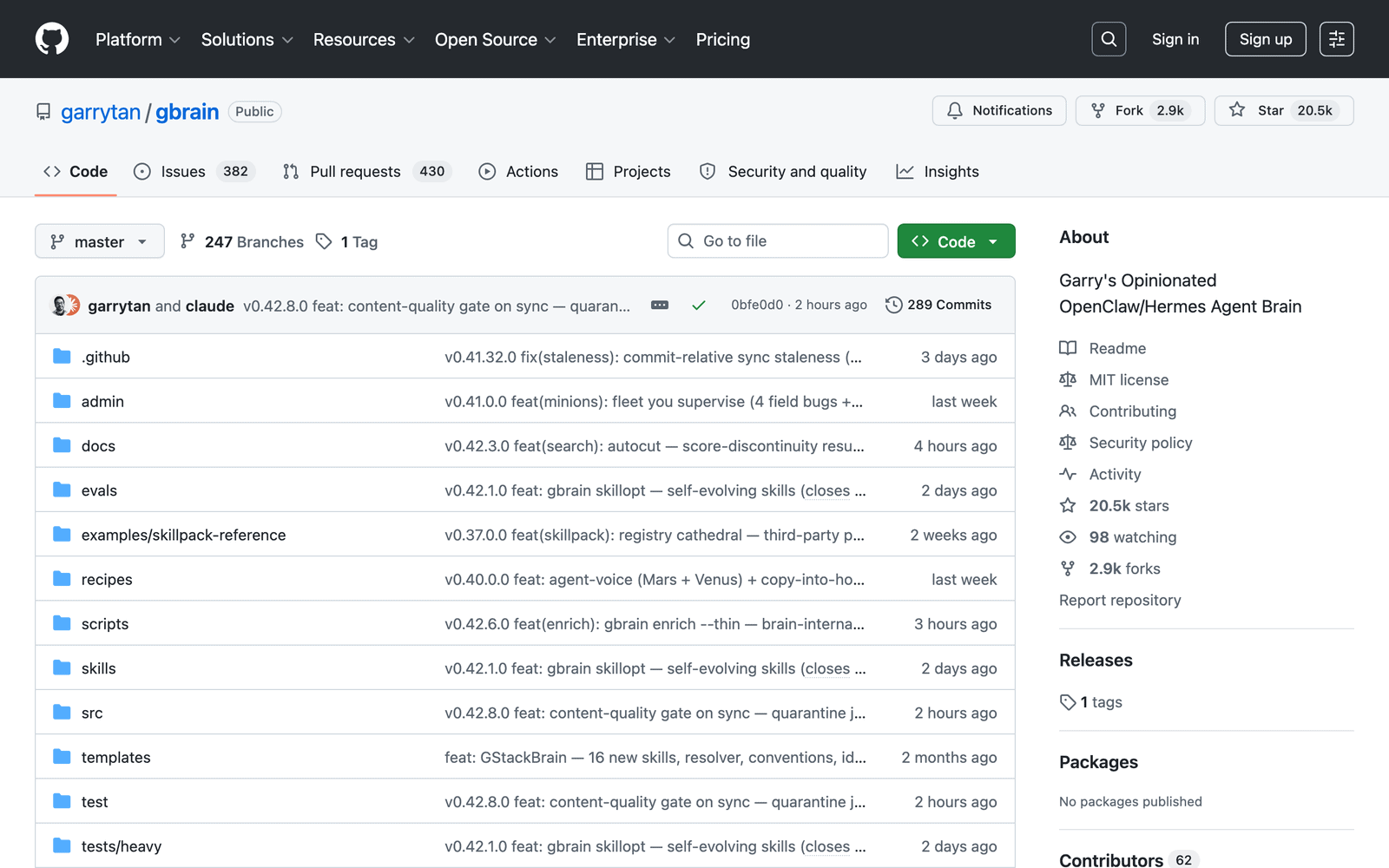
Task: Click the garrytan avatar in commit header
Action: point(60,306)
